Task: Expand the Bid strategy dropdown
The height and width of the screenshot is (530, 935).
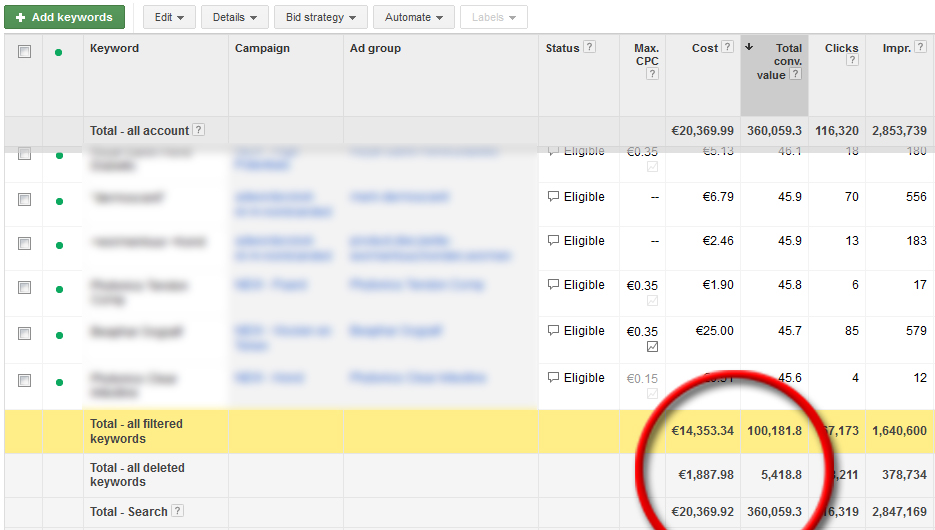Action: tap(321, 17)
